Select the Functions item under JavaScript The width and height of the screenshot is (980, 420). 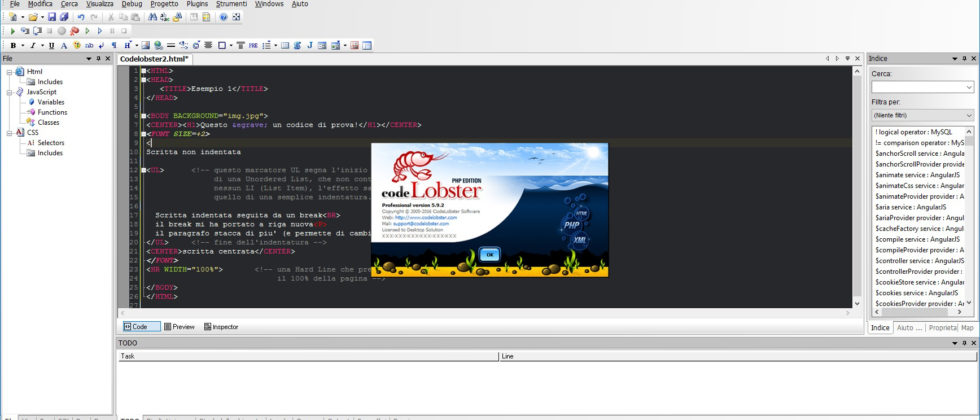[x=52, y=112]
